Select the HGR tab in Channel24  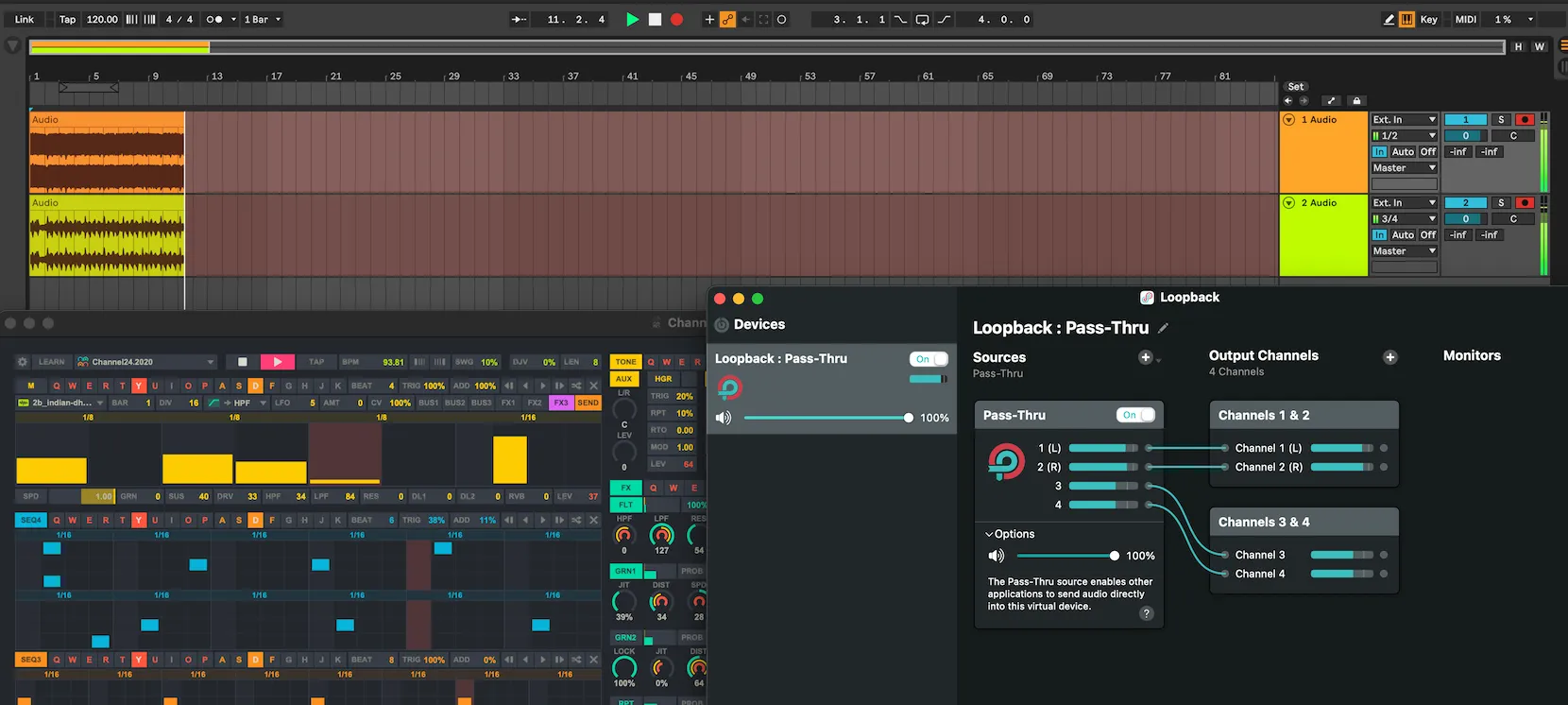(x=663, y=379)
